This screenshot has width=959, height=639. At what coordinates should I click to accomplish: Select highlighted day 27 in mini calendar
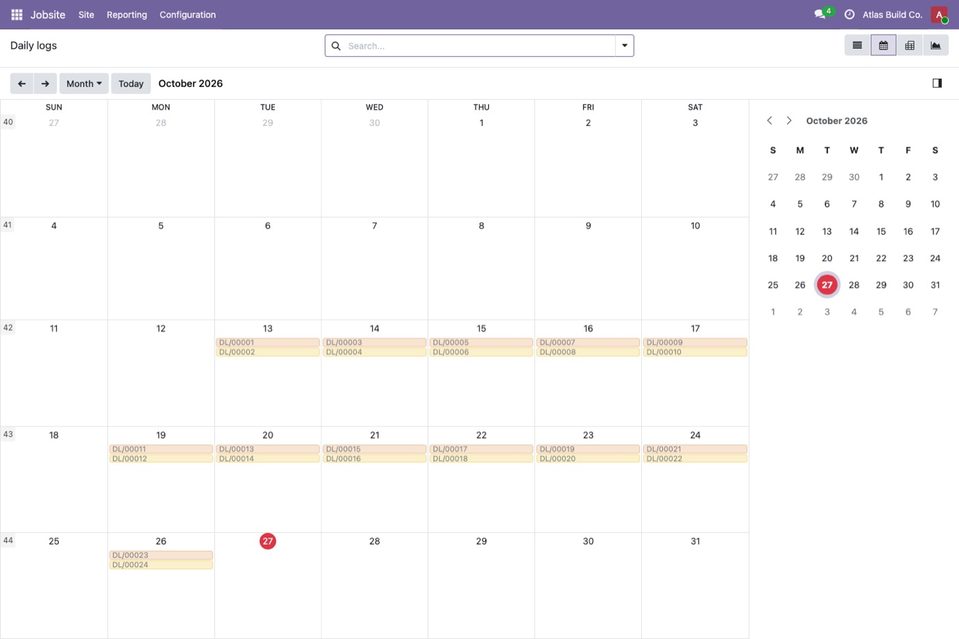827,285
